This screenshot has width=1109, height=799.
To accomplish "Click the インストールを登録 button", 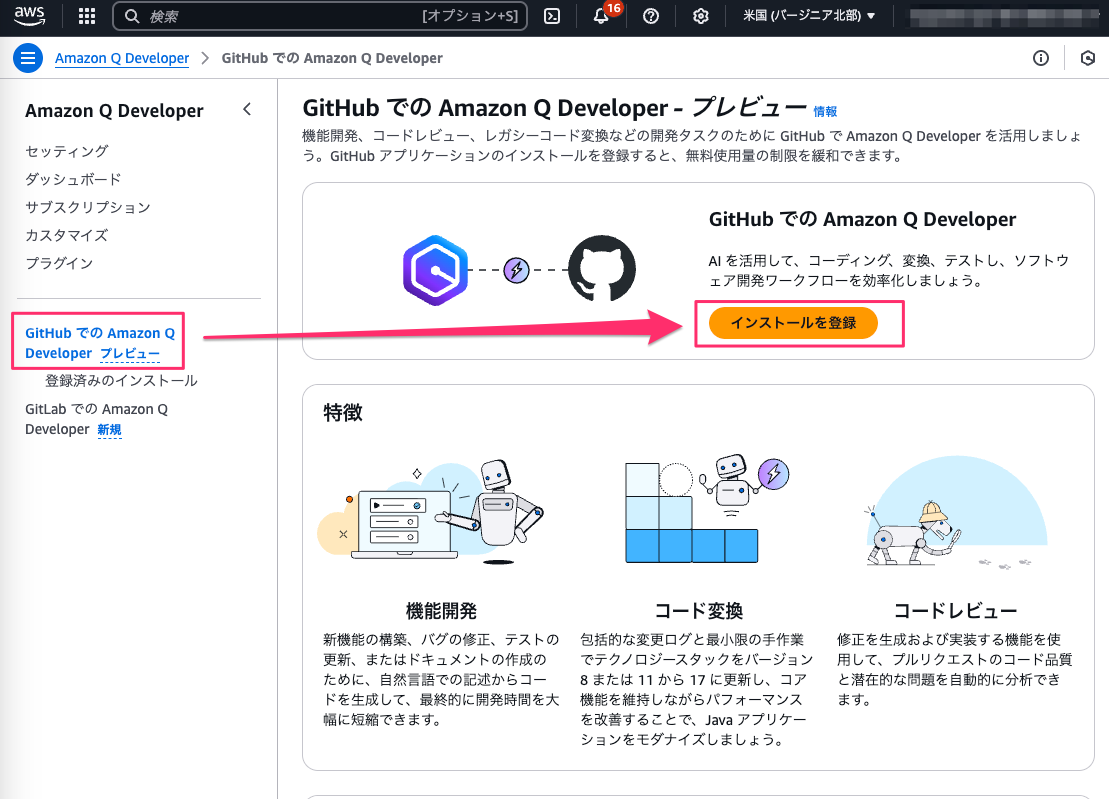I will point(793,323).
